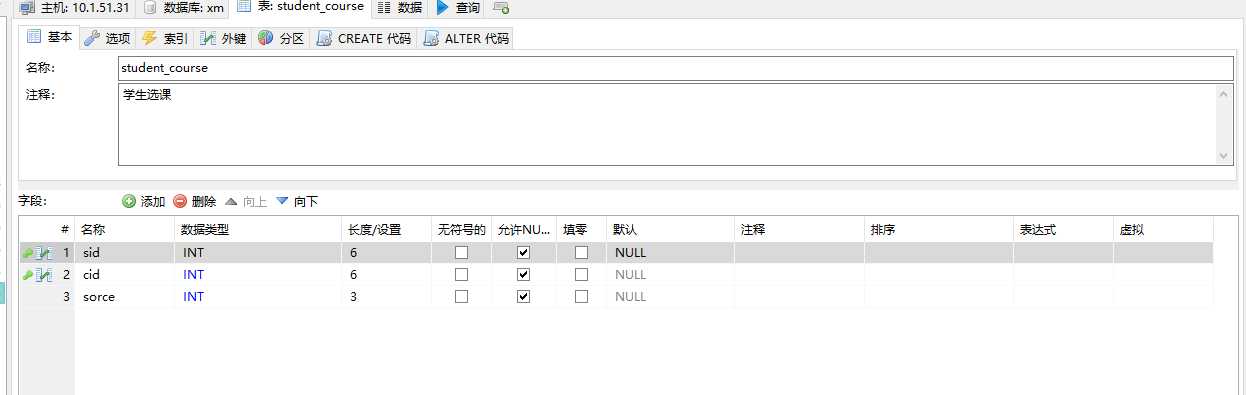This screenshot has width=1246, height=395.
Task: Open the INT data type cell for sid
Action: click(258, 253)
